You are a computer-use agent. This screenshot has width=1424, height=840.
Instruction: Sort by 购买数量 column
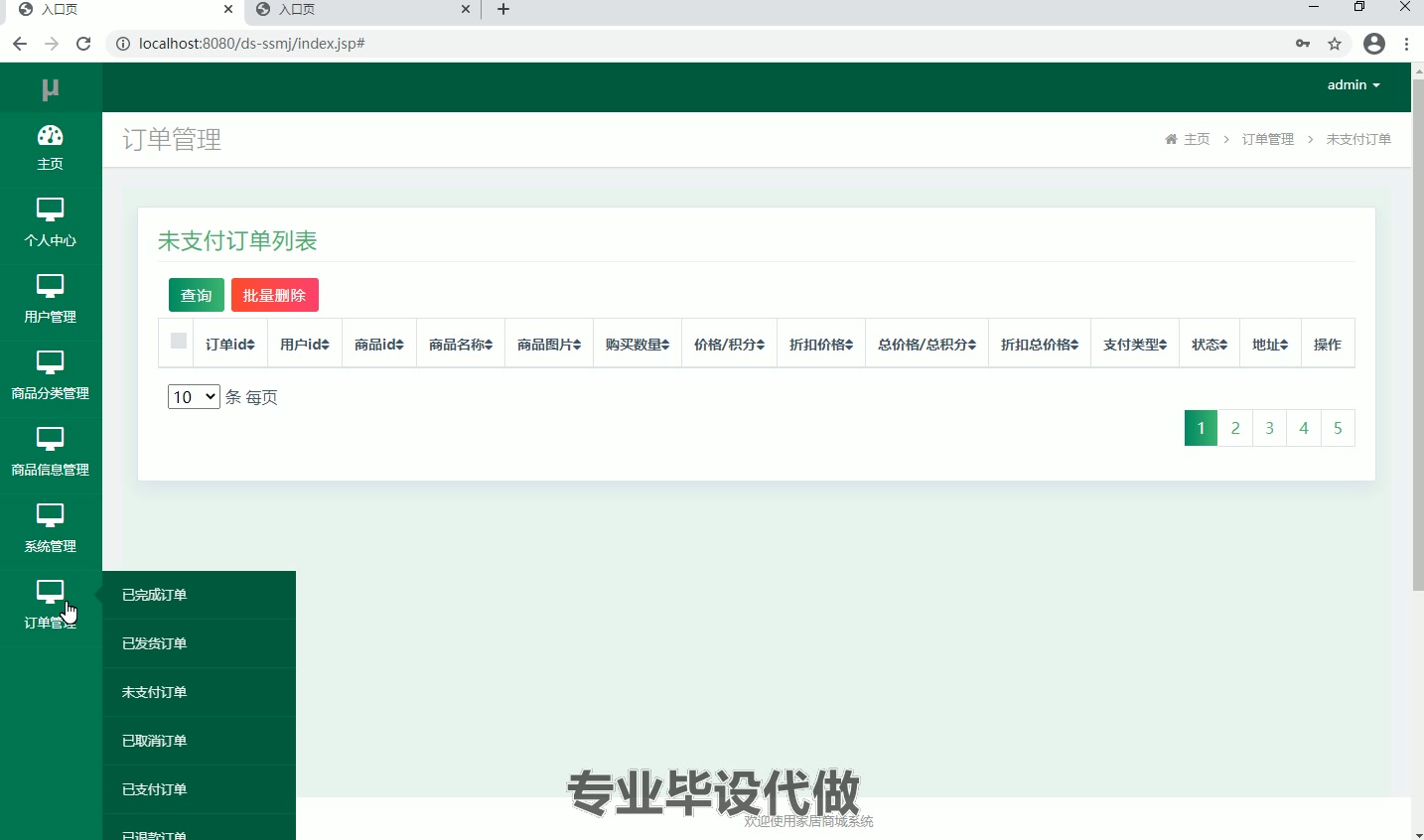(638, 345)
